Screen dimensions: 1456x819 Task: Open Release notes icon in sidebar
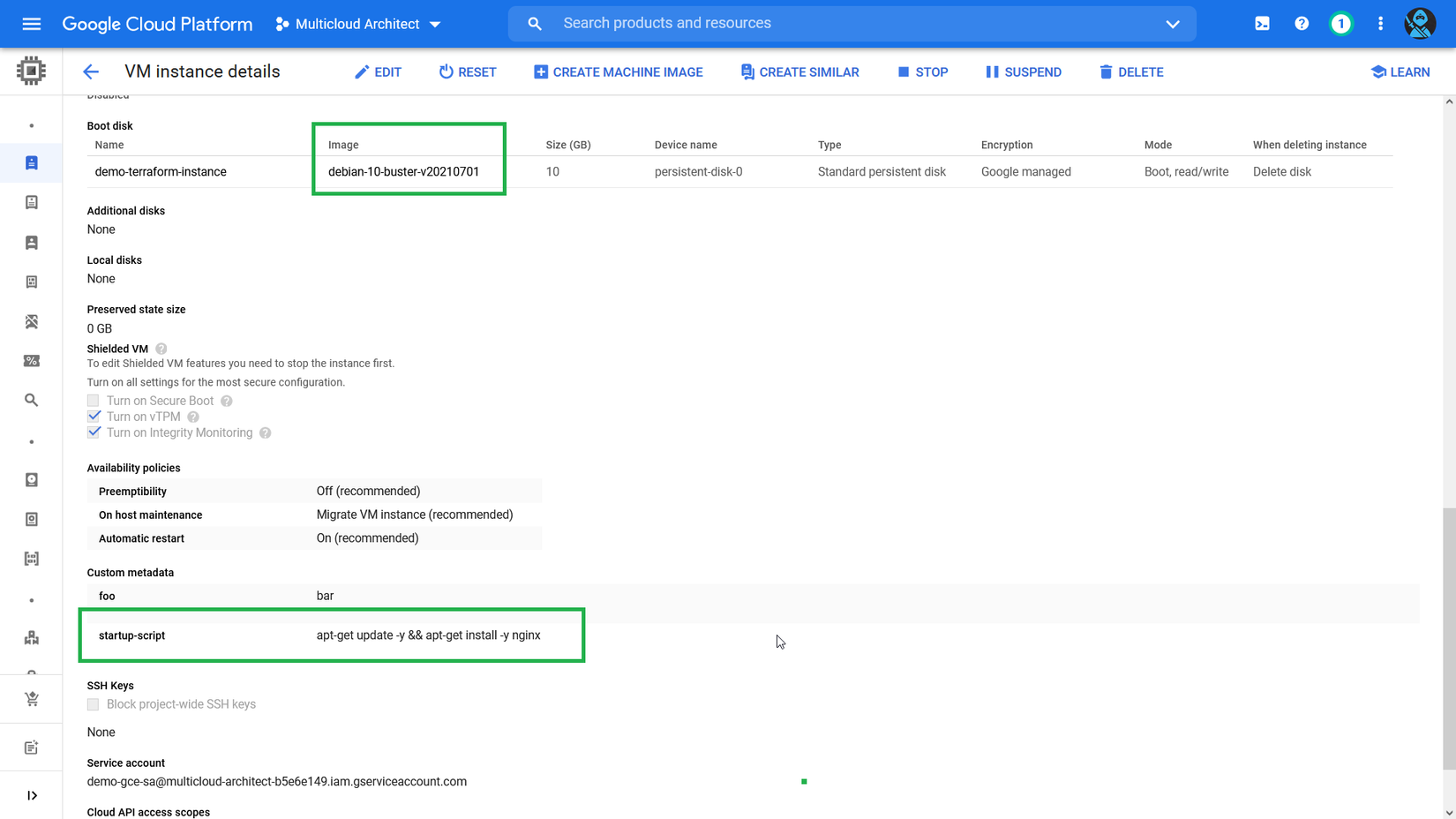click(32, 748)
